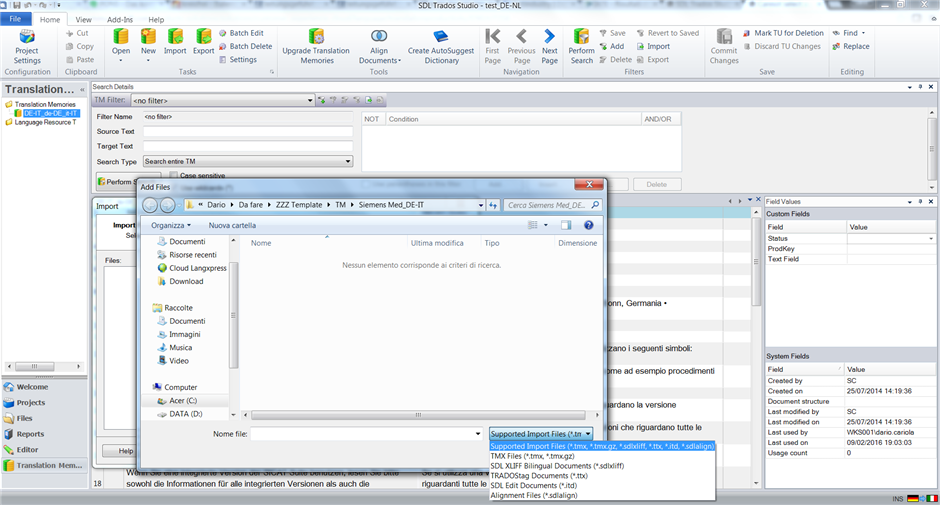Open TM Settings in Tasks group
The height and width of the screenshot is (505, 940).
pyautogui.click(x=237, y=59)
